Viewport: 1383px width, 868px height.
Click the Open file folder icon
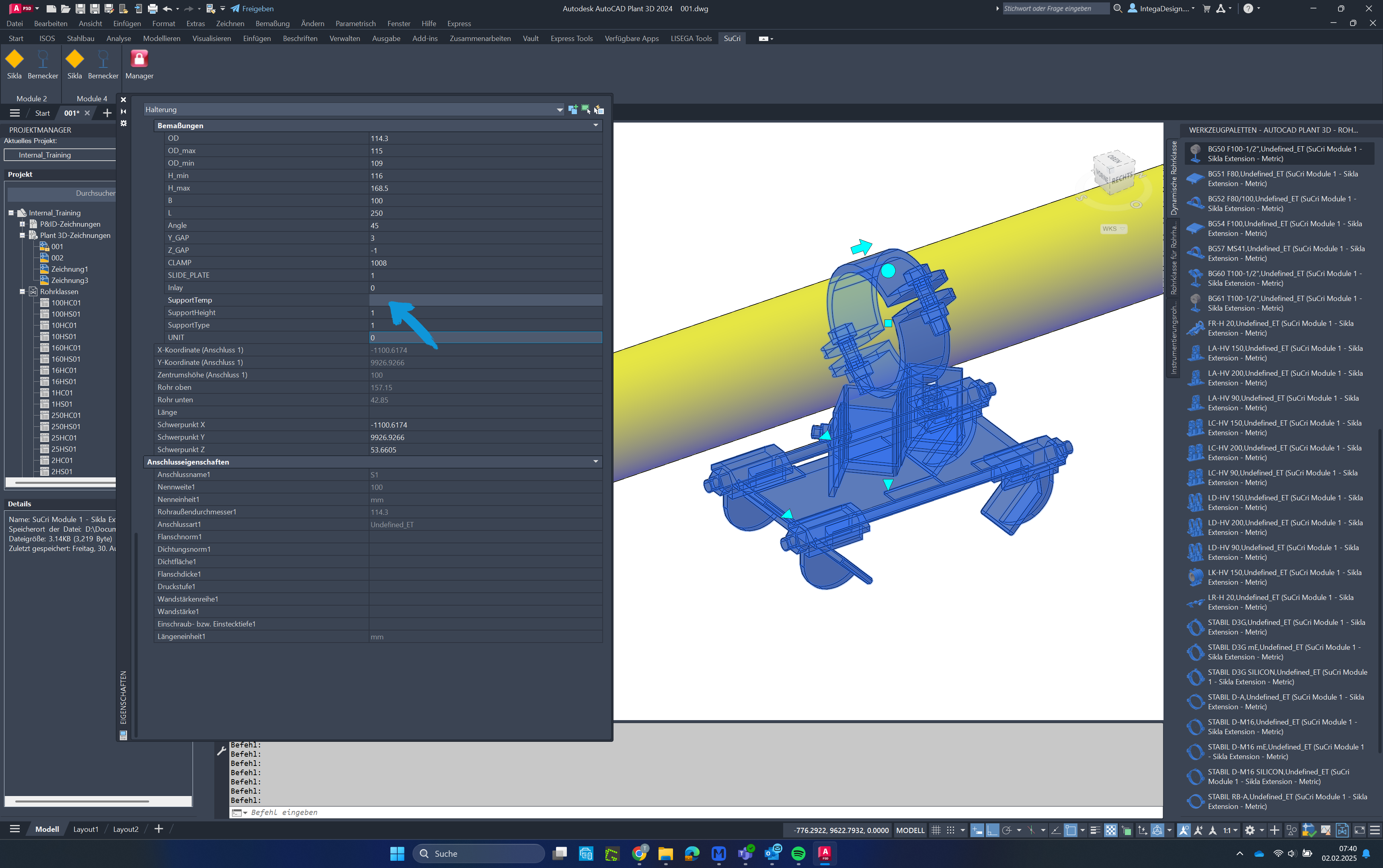click(66, 8)
